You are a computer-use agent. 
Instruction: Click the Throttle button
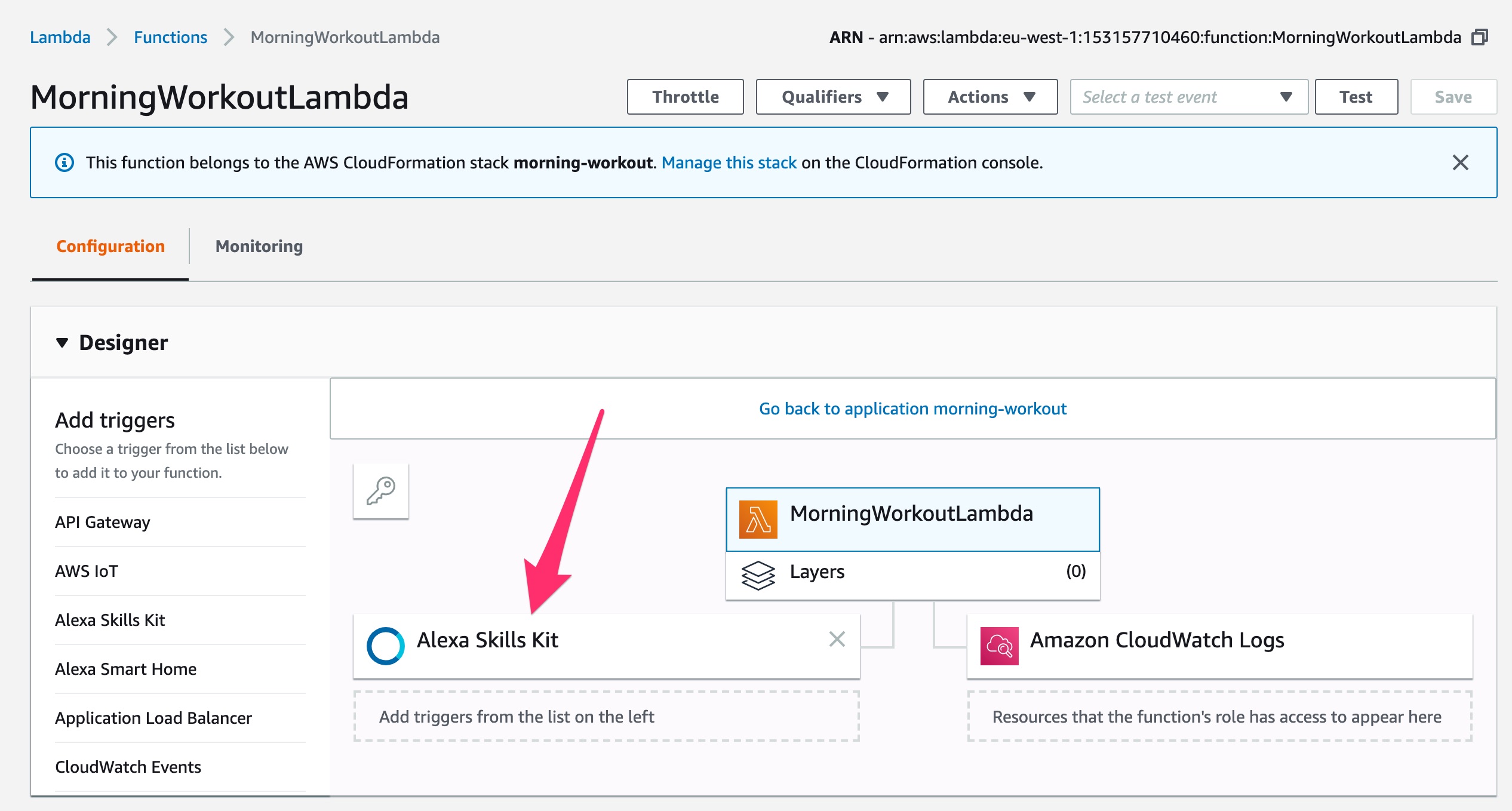(685, 97)
